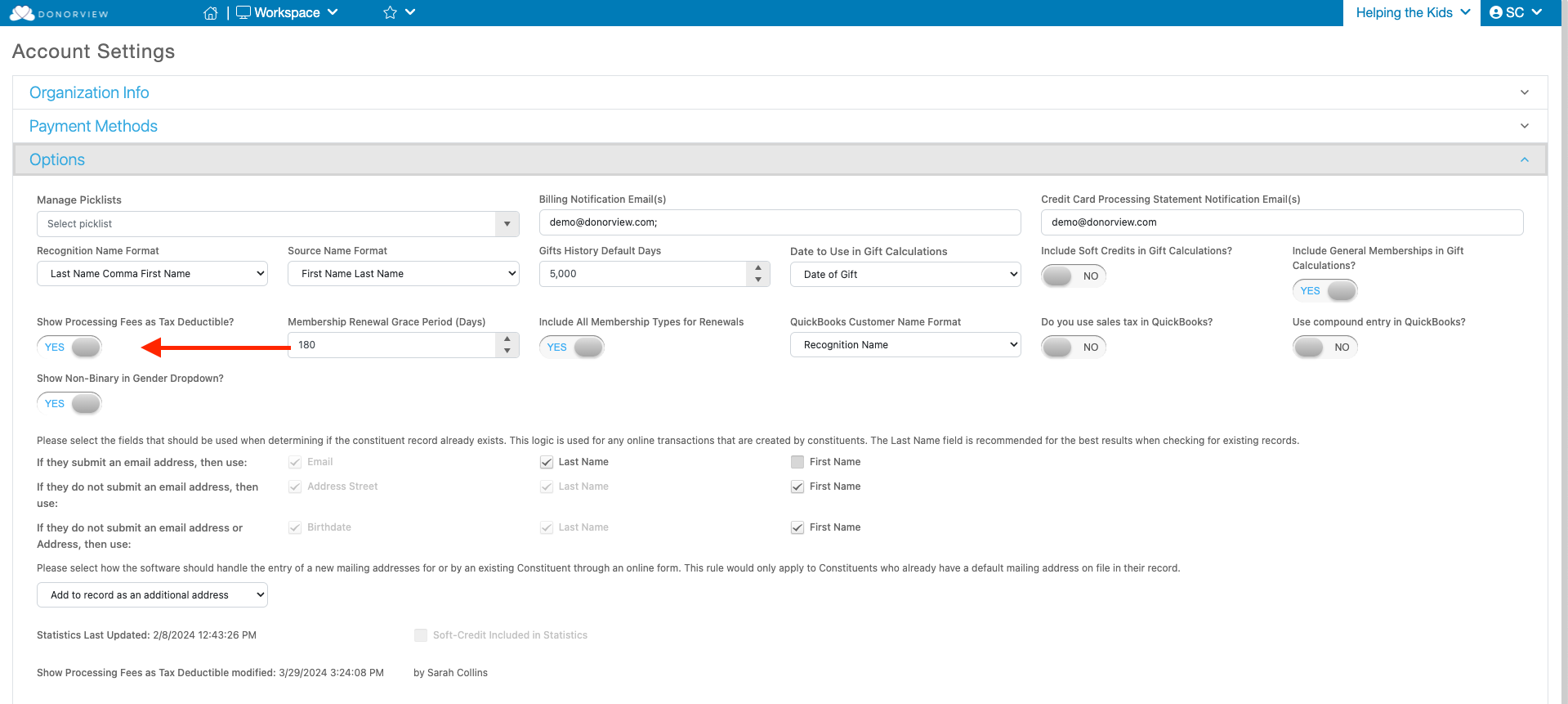Edit Credit Card Processing Statement Notification email
The height and width of the screenshot is (704, 1568).
click(x=1281, y=222)
